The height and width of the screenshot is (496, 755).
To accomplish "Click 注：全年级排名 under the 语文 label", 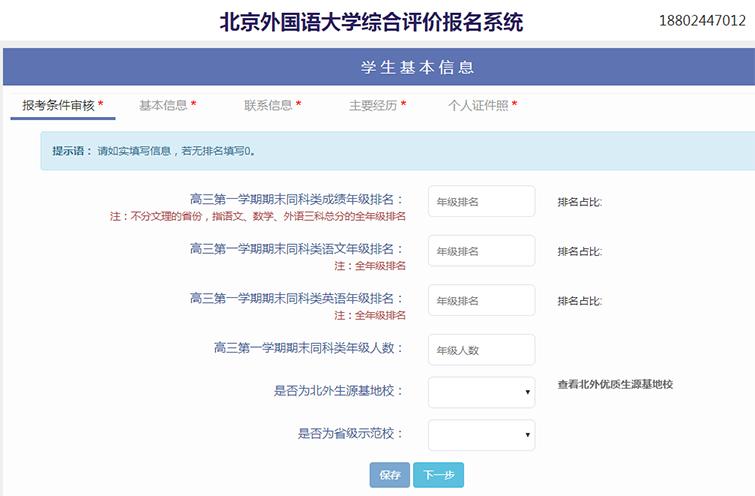I will coord(370,266).
